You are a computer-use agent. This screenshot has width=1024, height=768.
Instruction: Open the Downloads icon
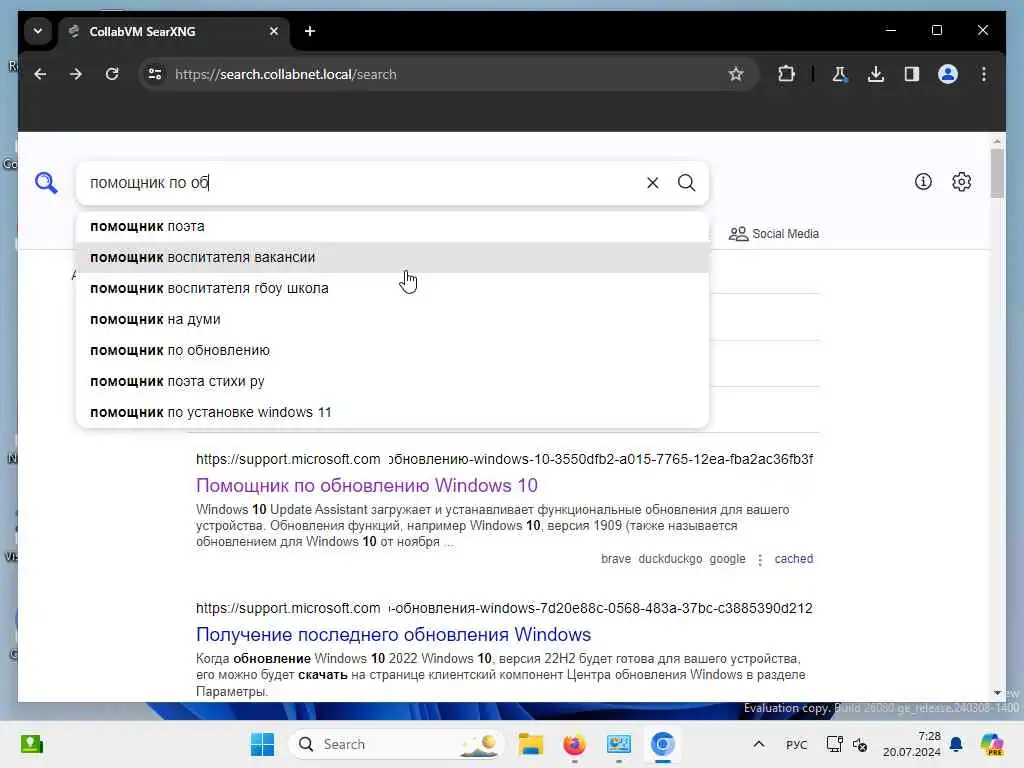(876, 74)
